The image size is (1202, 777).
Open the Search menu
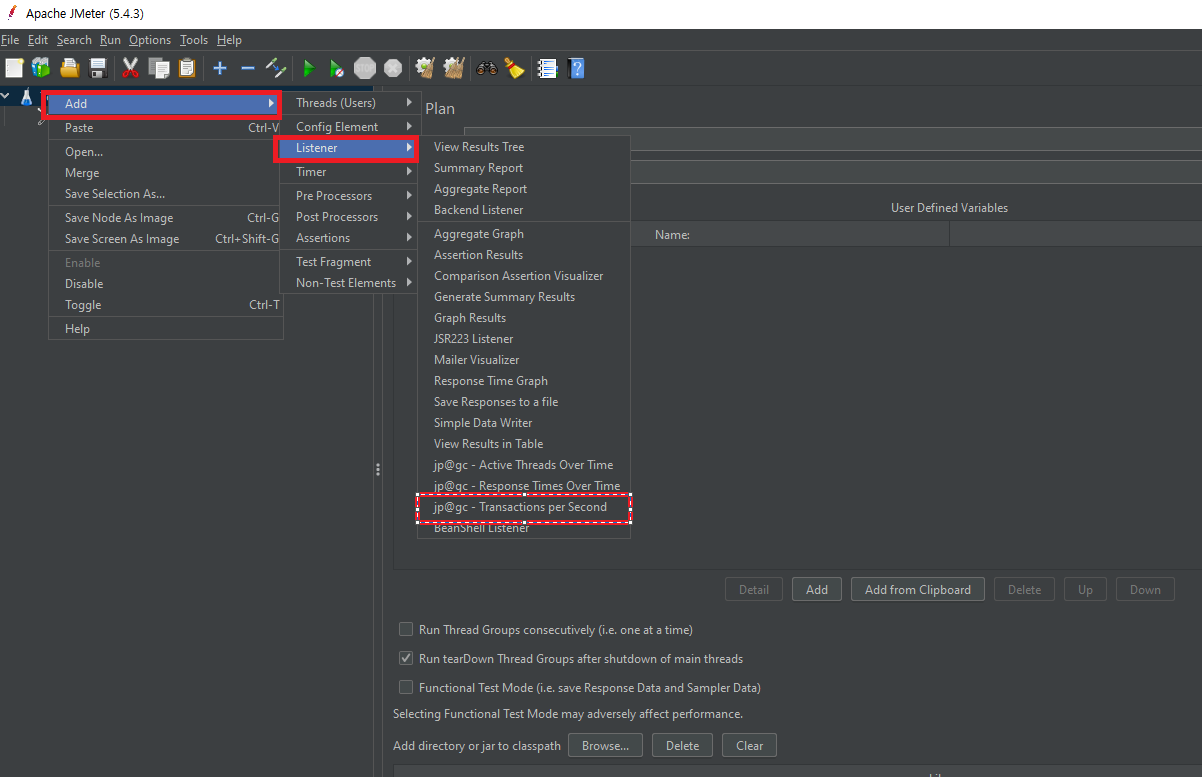coord(74,40)
